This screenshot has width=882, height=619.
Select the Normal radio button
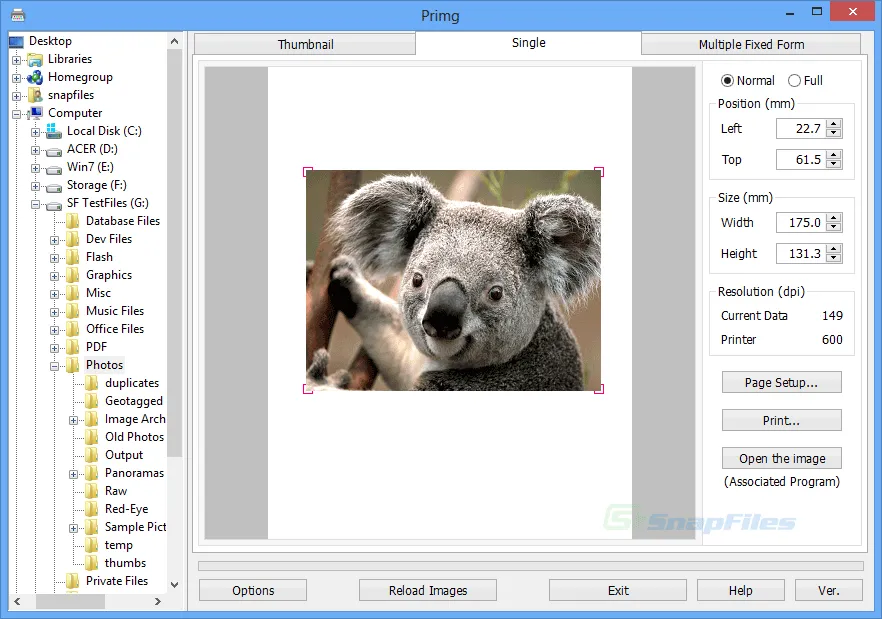click(727, 81)
